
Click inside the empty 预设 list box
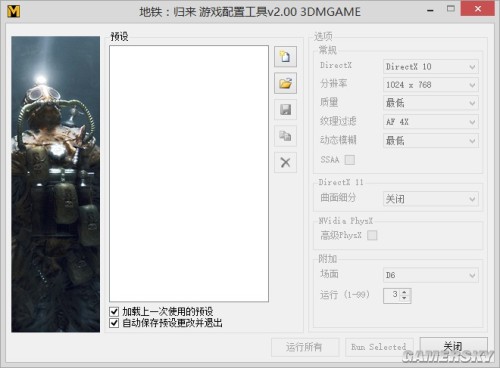coord(189,174)
